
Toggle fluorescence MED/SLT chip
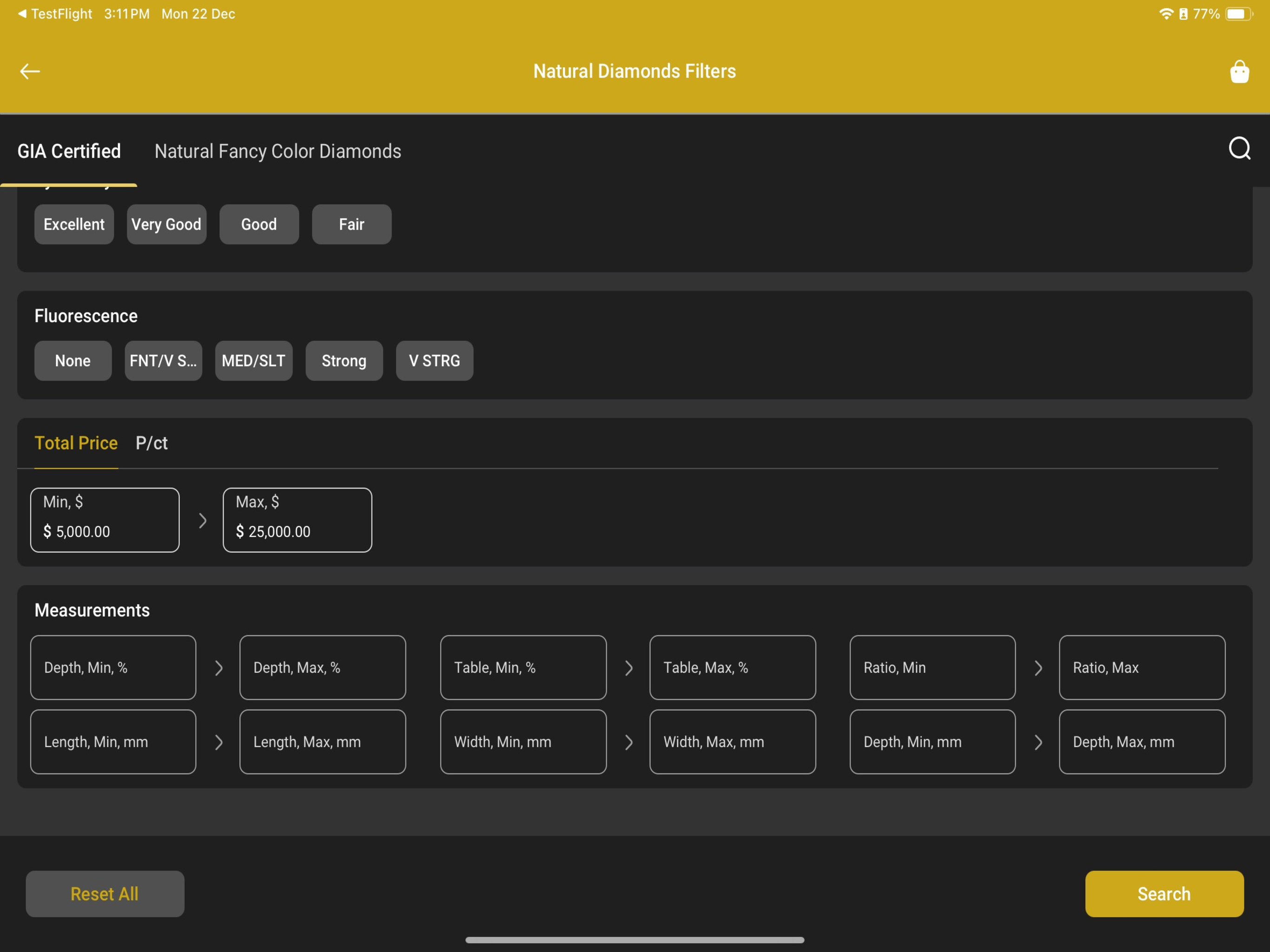click(x=254, y=361)
